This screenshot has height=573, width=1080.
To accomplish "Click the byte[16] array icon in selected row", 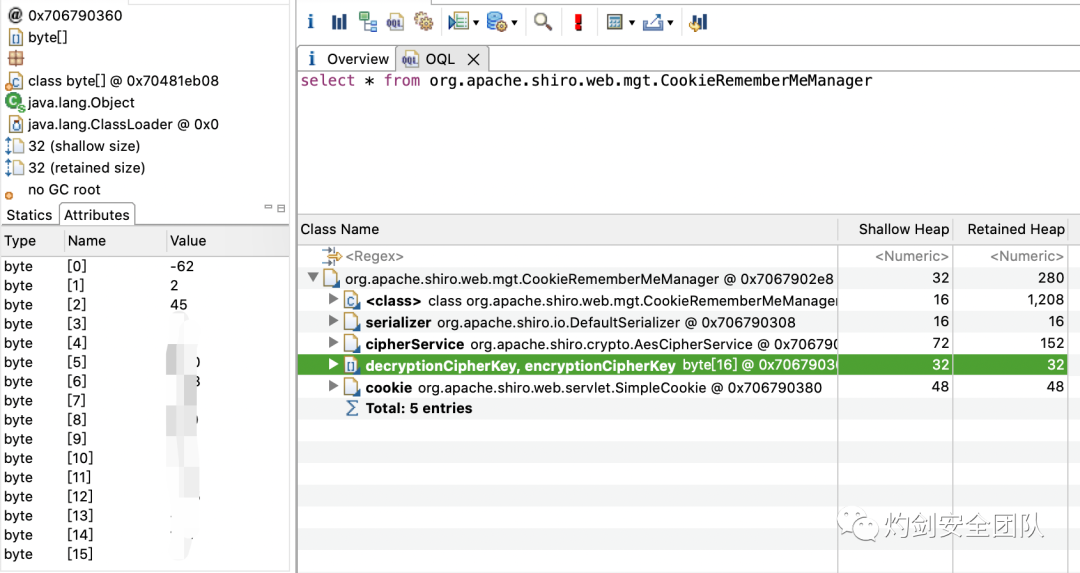I will (351, 365).
